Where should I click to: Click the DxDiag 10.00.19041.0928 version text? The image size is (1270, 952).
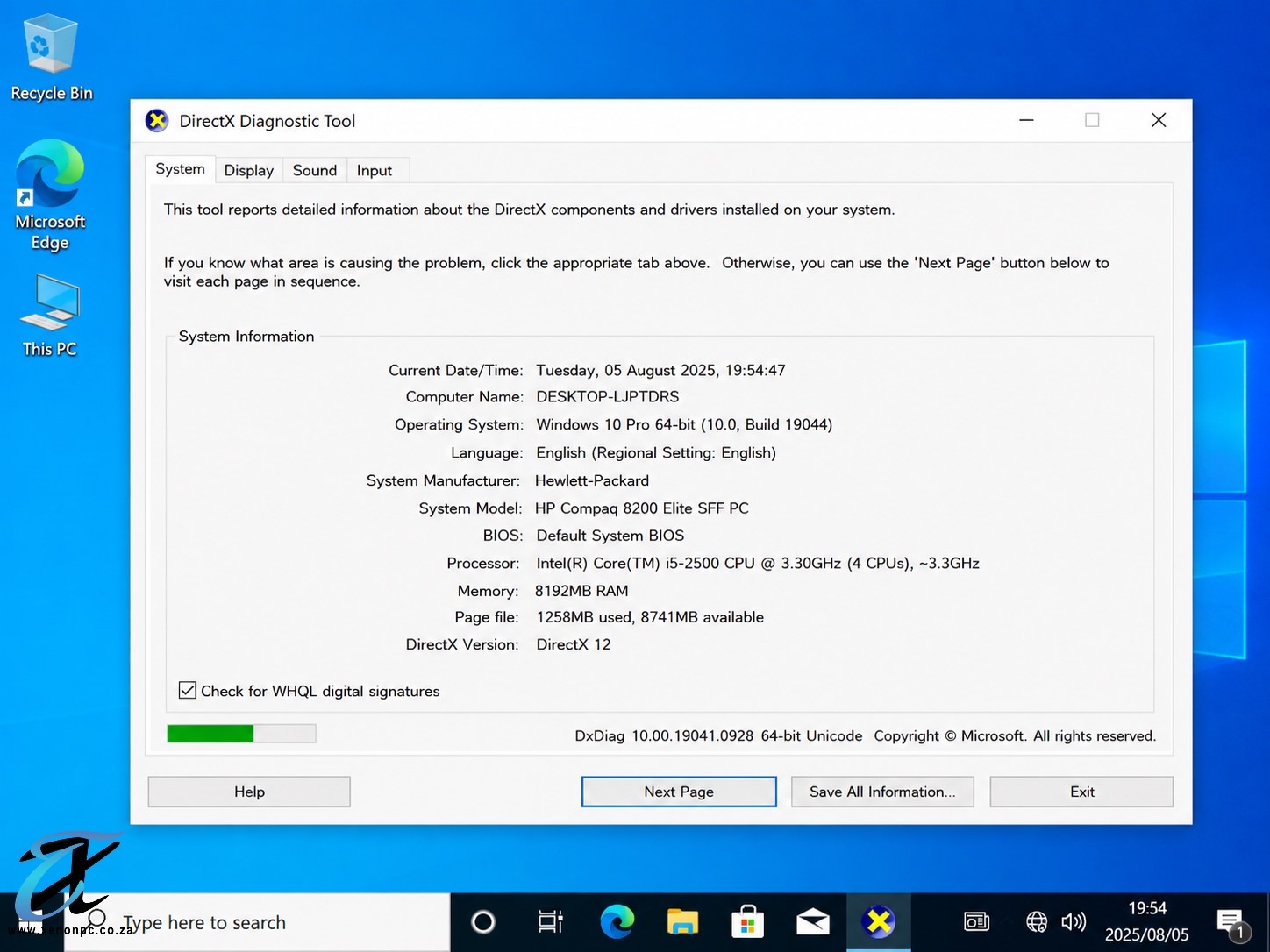(718, 736)
